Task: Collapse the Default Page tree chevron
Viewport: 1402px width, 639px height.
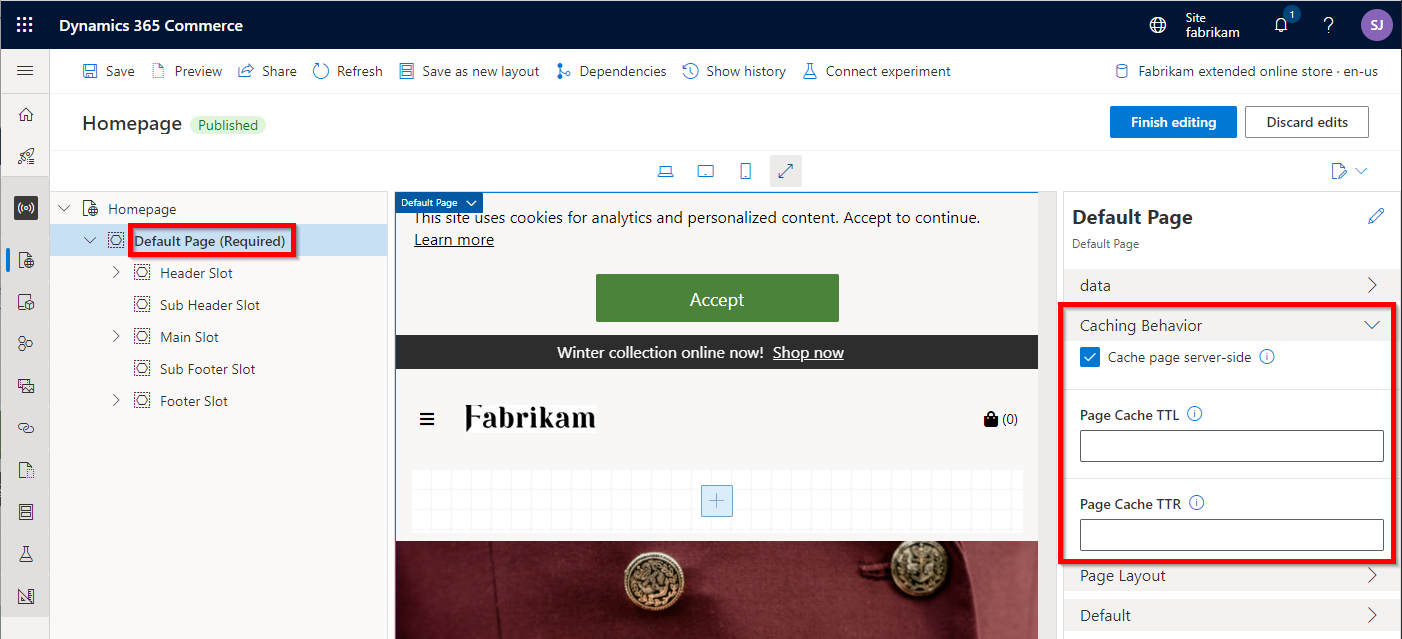Action: 90,241
